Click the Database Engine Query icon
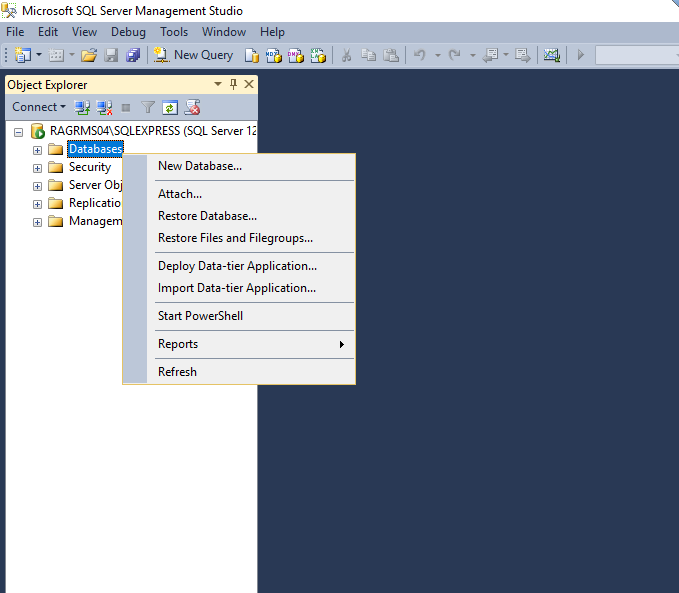 coord(252,55)
